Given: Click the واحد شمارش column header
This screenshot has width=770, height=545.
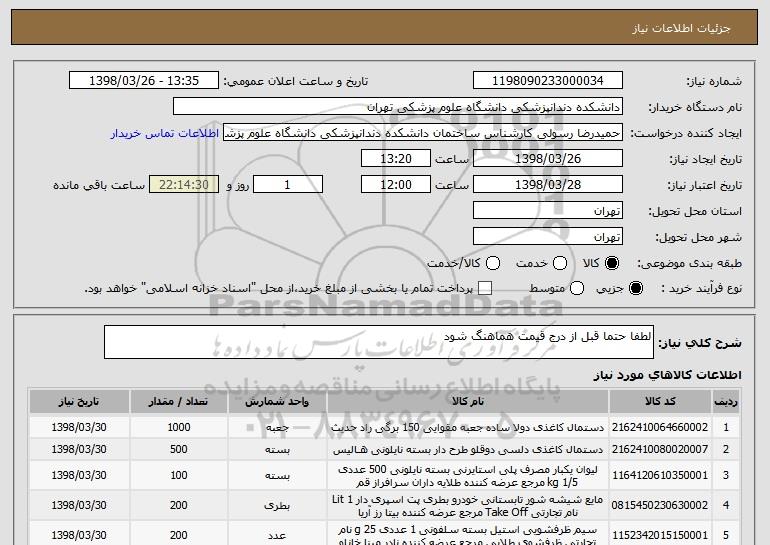Looking at the screenshot, I should point(277,402).
